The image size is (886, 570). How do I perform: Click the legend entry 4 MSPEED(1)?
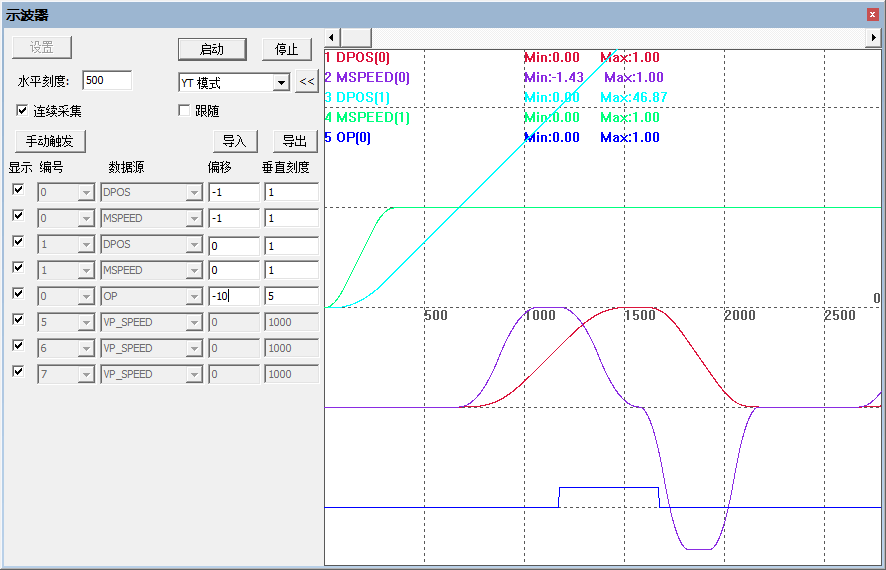[367, 118]
